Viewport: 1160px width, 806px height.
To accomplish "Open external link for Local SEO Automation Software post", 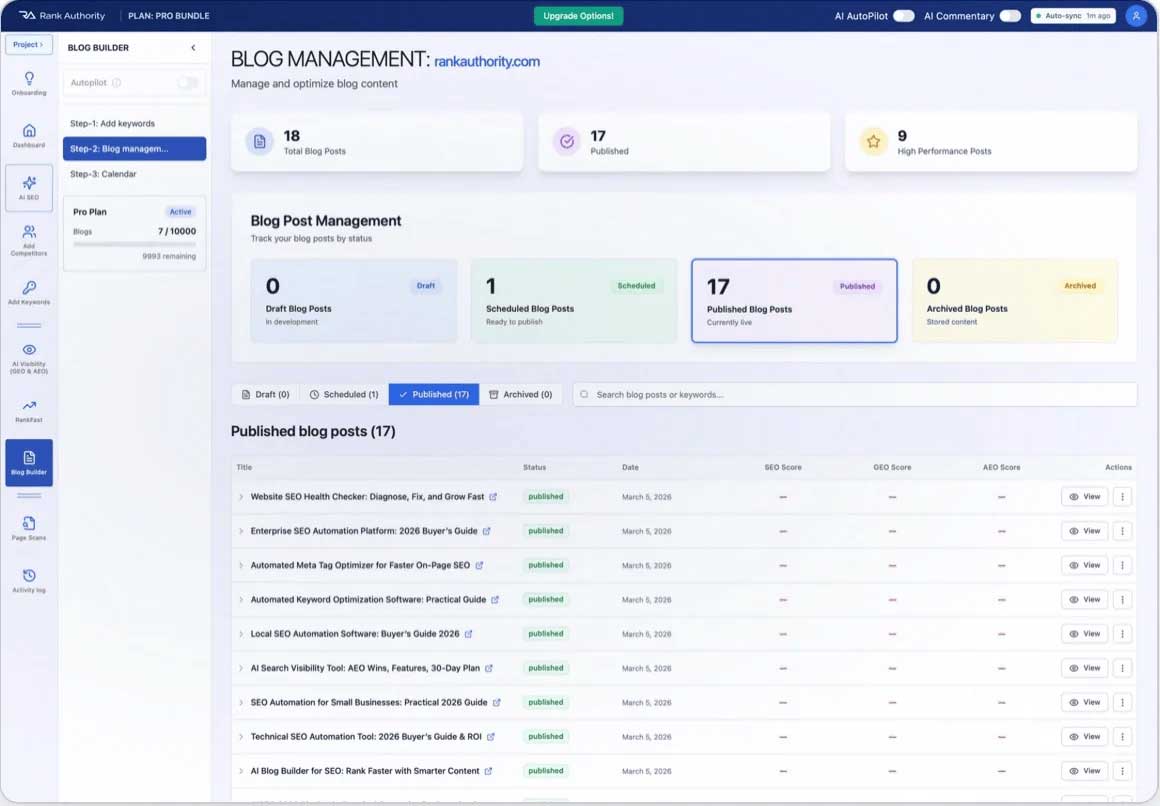I will [x=468, y=634].
